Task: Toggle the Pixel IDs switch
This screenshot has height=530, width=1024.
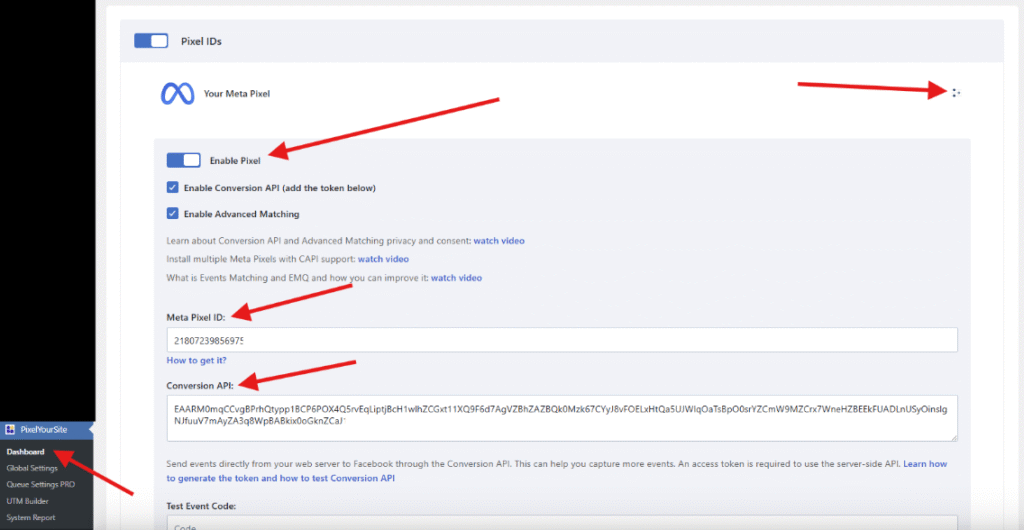Action: tap(151, 41)
